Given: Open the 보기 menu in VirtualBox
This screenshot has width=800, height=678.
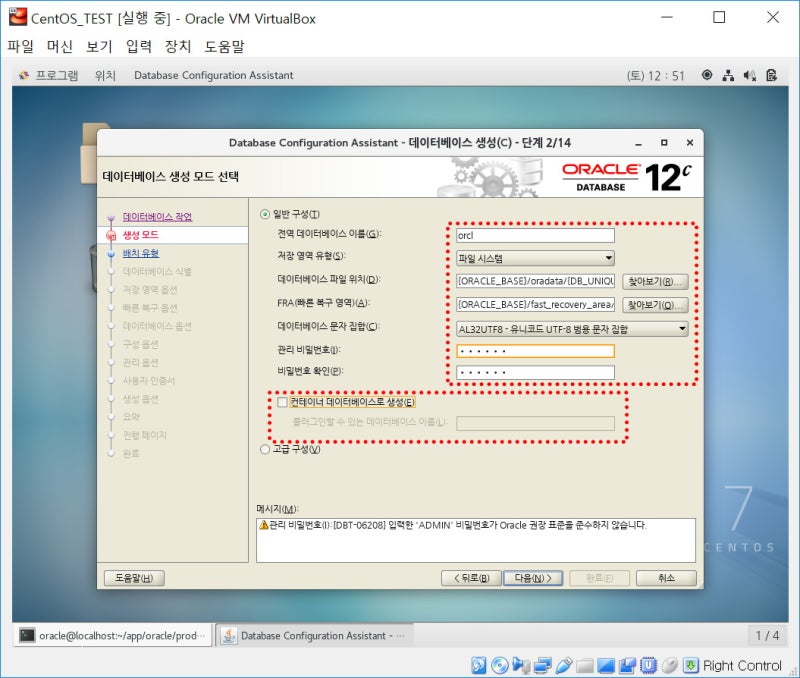Looking at the screenshot, I should coord(99,46).
